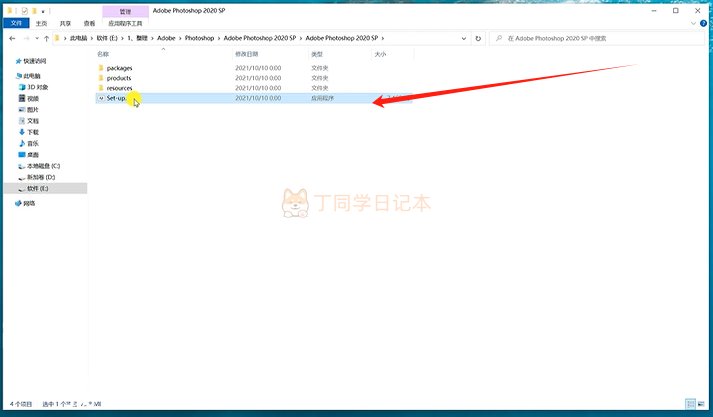This screenshot has height=417, width=713.
Task: Click the Properties checkmark icon in title bar
Action: (x=25, y=11)
